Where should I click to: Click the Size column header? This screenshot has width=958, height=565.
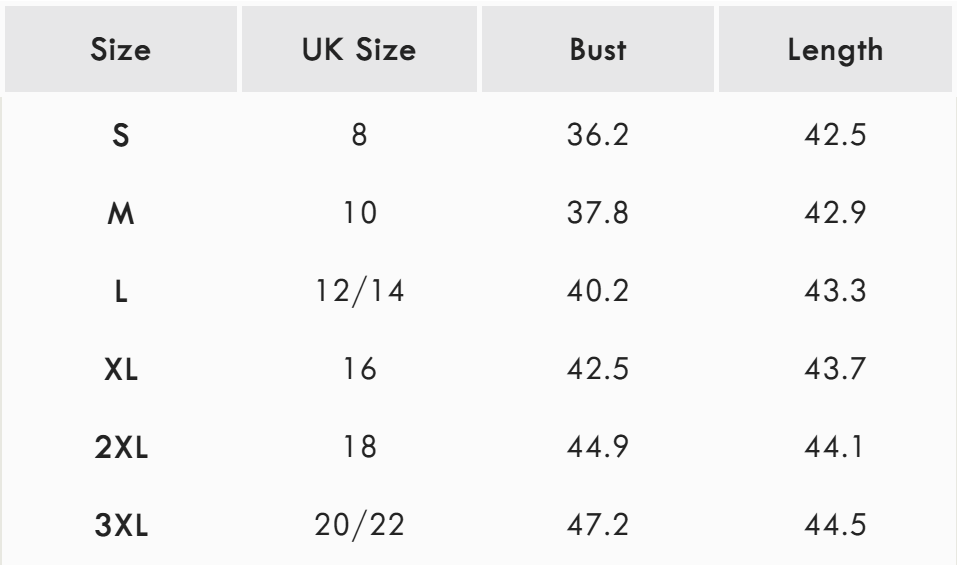click(121, 50)
